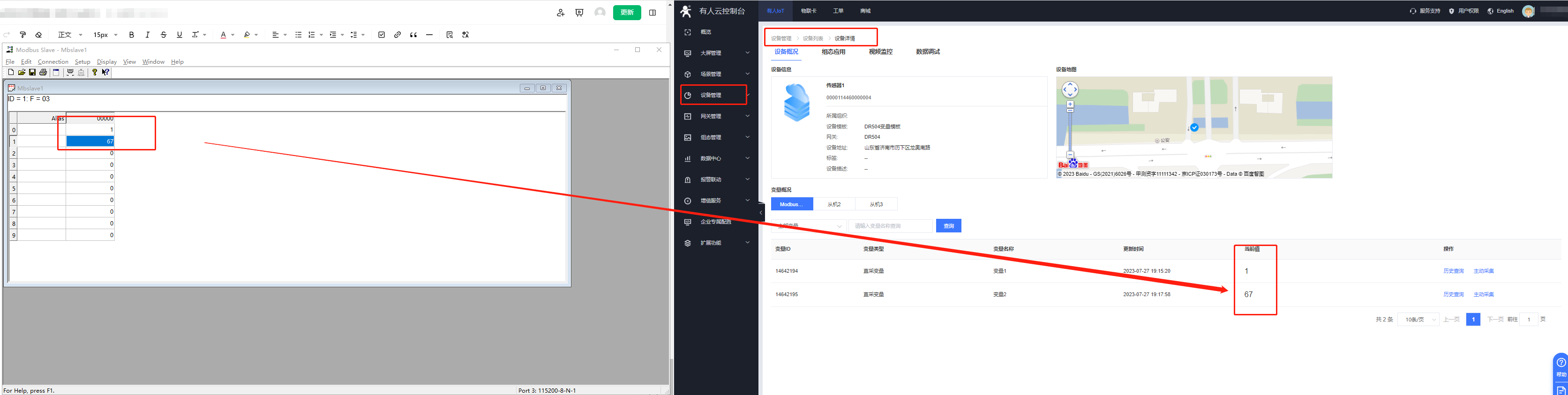Insert a block quote from the toolbar
This screenshot has width=1568, height=395.
pyautogui.click(x=413, y=35)
